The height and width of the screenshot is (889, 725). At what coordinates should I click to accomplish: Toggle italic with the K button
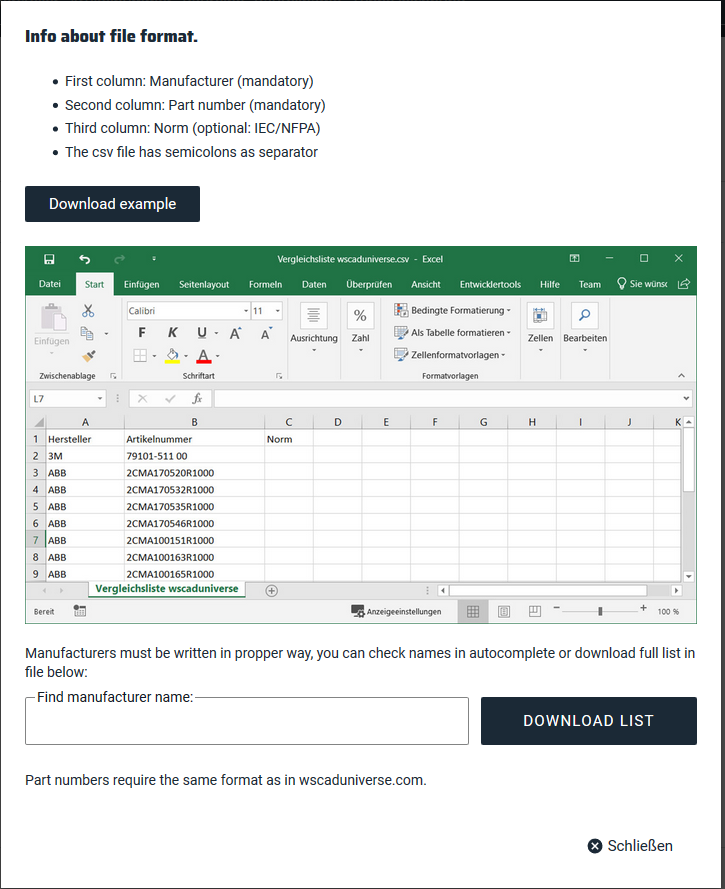tap(172, 333)
